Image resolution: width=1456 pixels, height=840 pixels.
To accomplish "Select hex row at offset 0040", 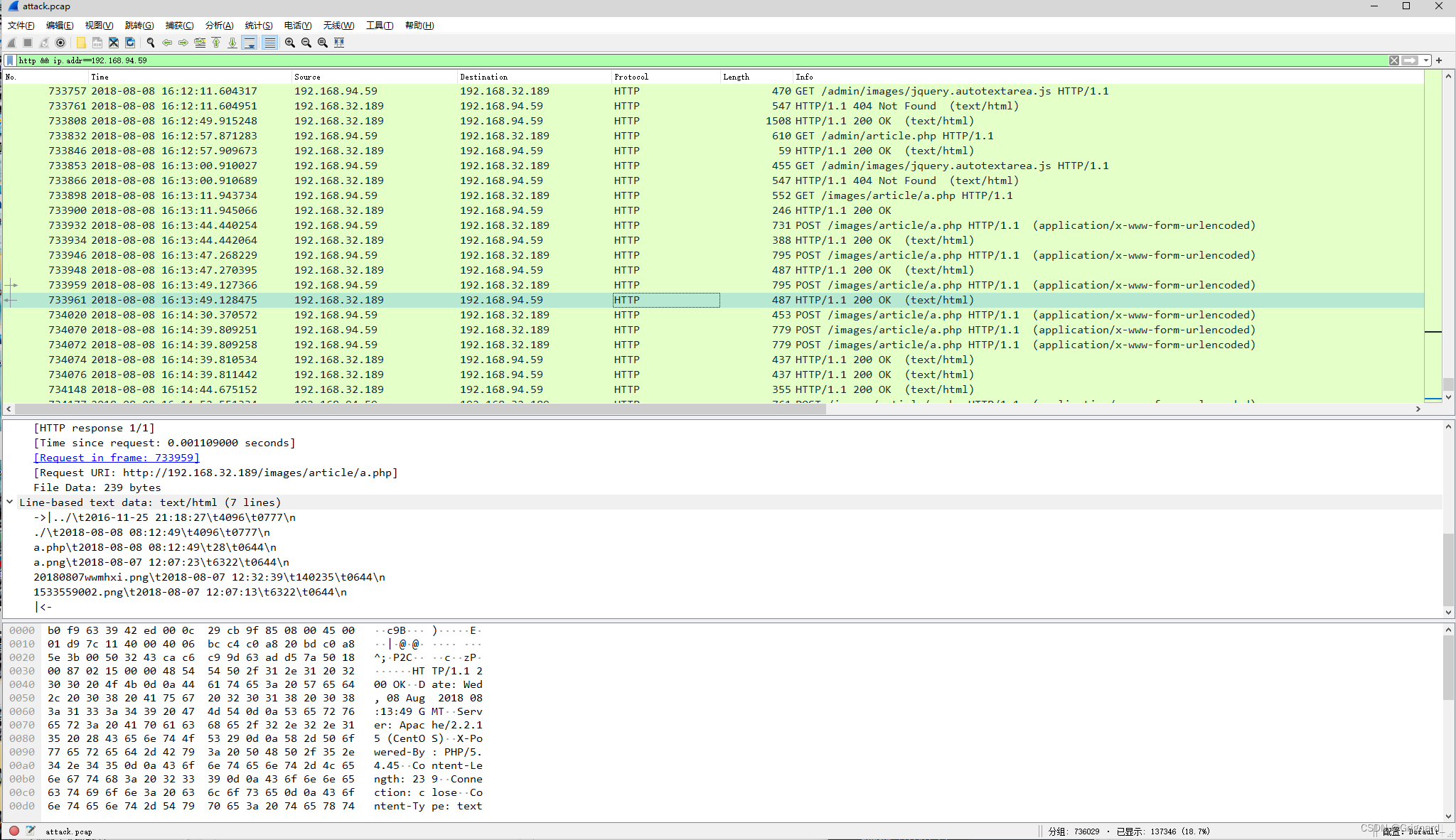I will click(246, 684).
